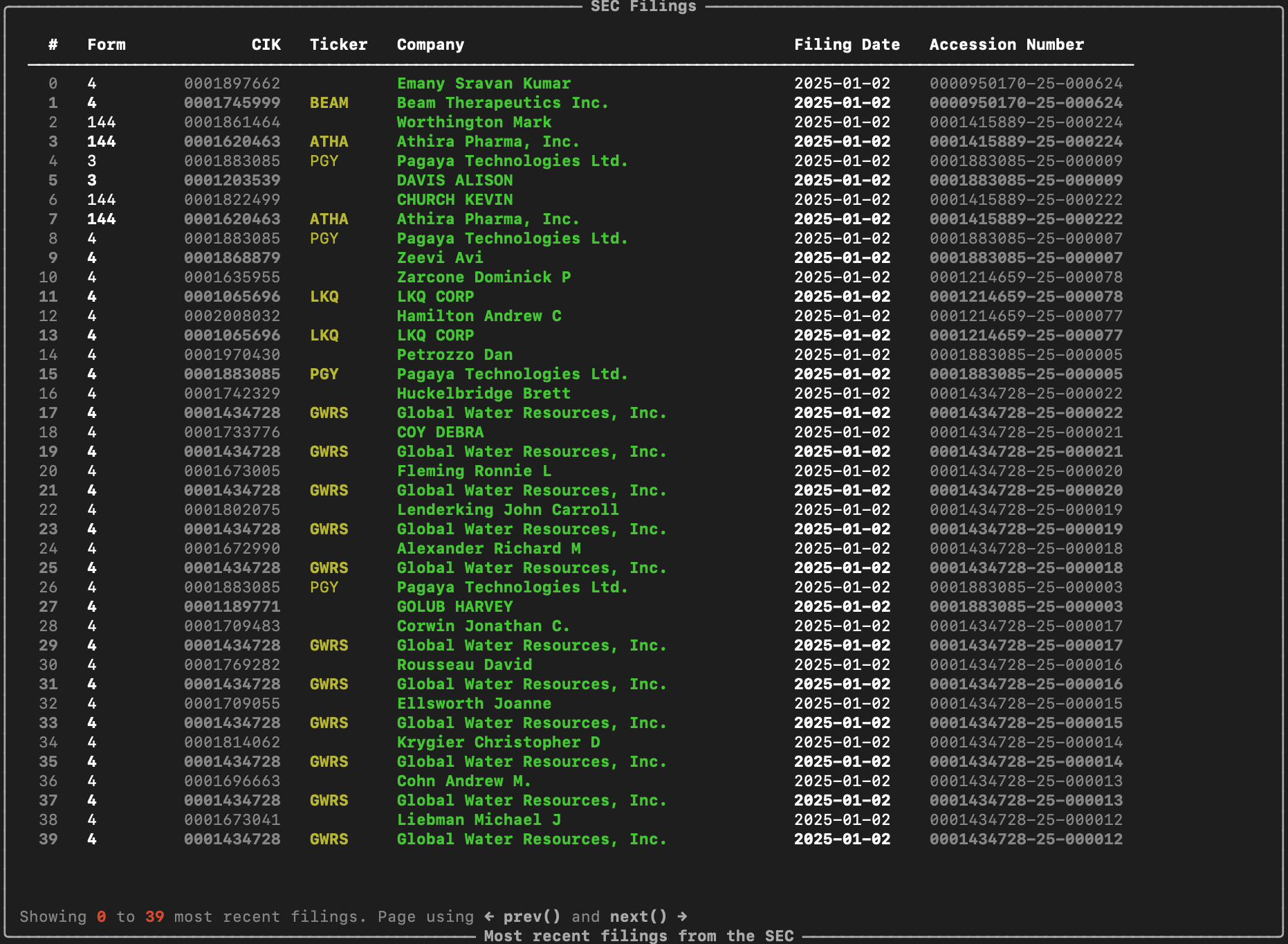Click CIK 0001868879

pos(232,257)
